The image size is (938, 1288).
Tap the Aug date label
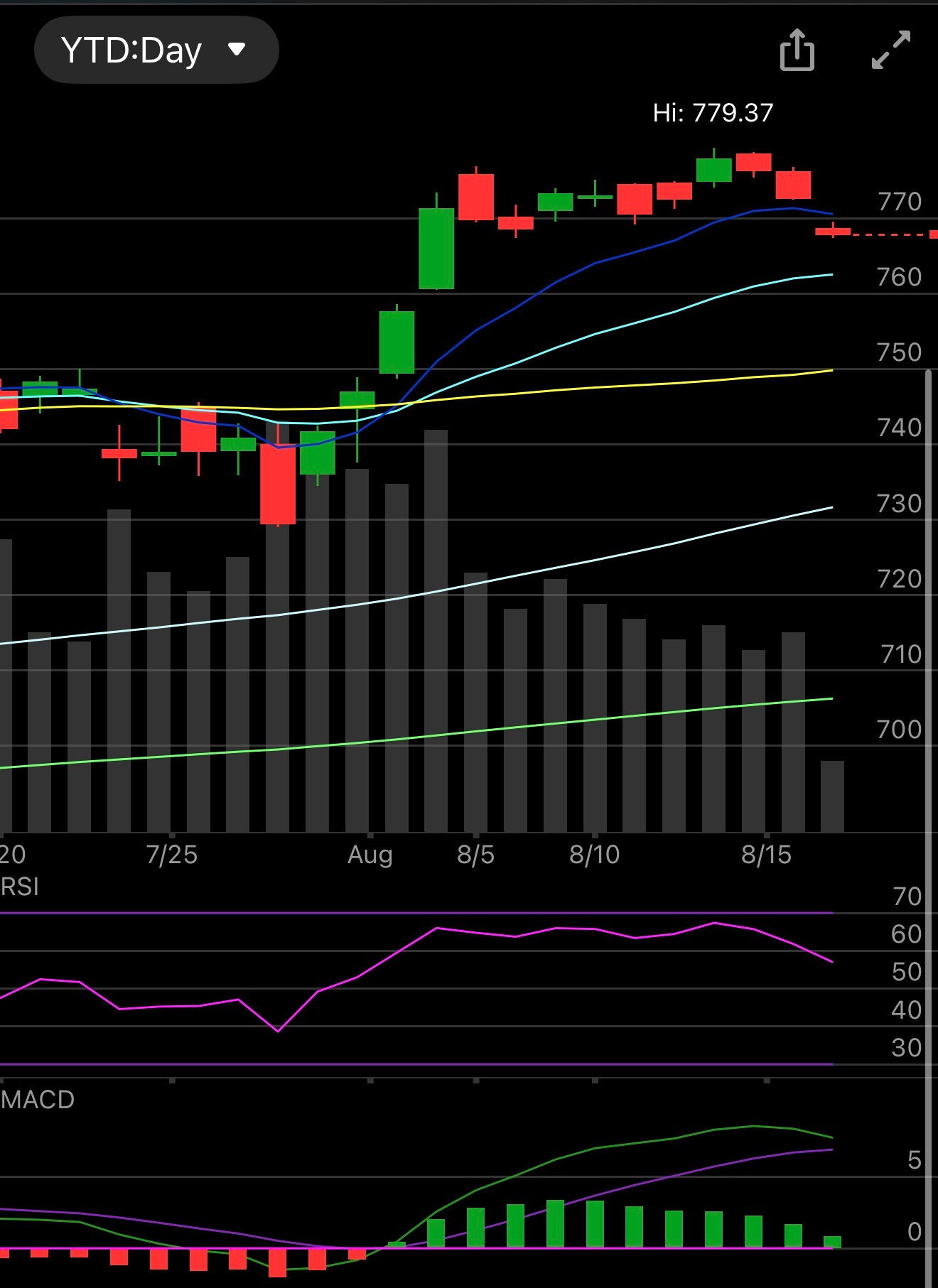tap(370, 855)
